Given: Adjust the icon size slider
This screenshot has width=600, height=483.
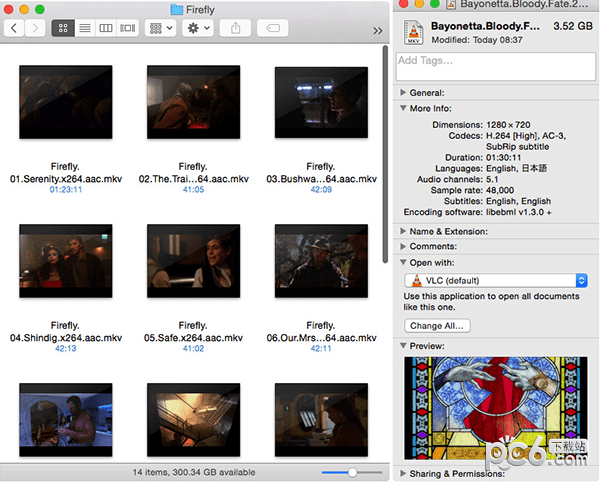Looking at the screenshot, I should click(352, 473).
